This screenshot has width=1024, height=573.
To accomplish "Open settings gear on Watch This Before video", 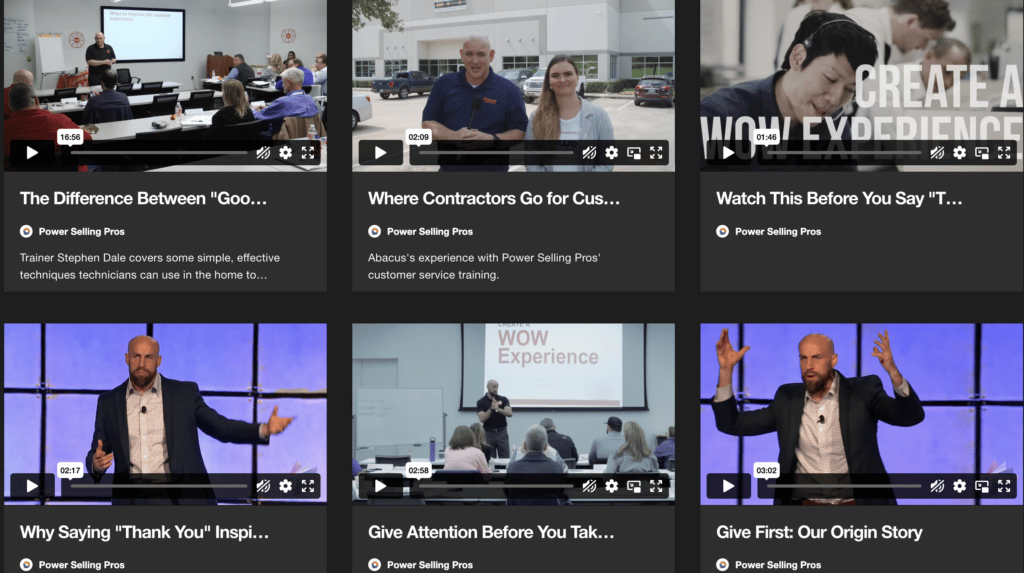I will 959,153.
